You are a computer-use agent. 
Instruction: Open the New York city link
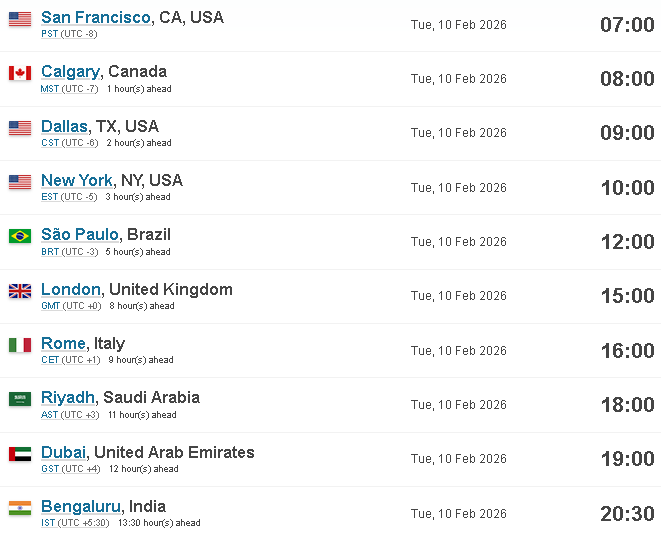tap(77, 180)
